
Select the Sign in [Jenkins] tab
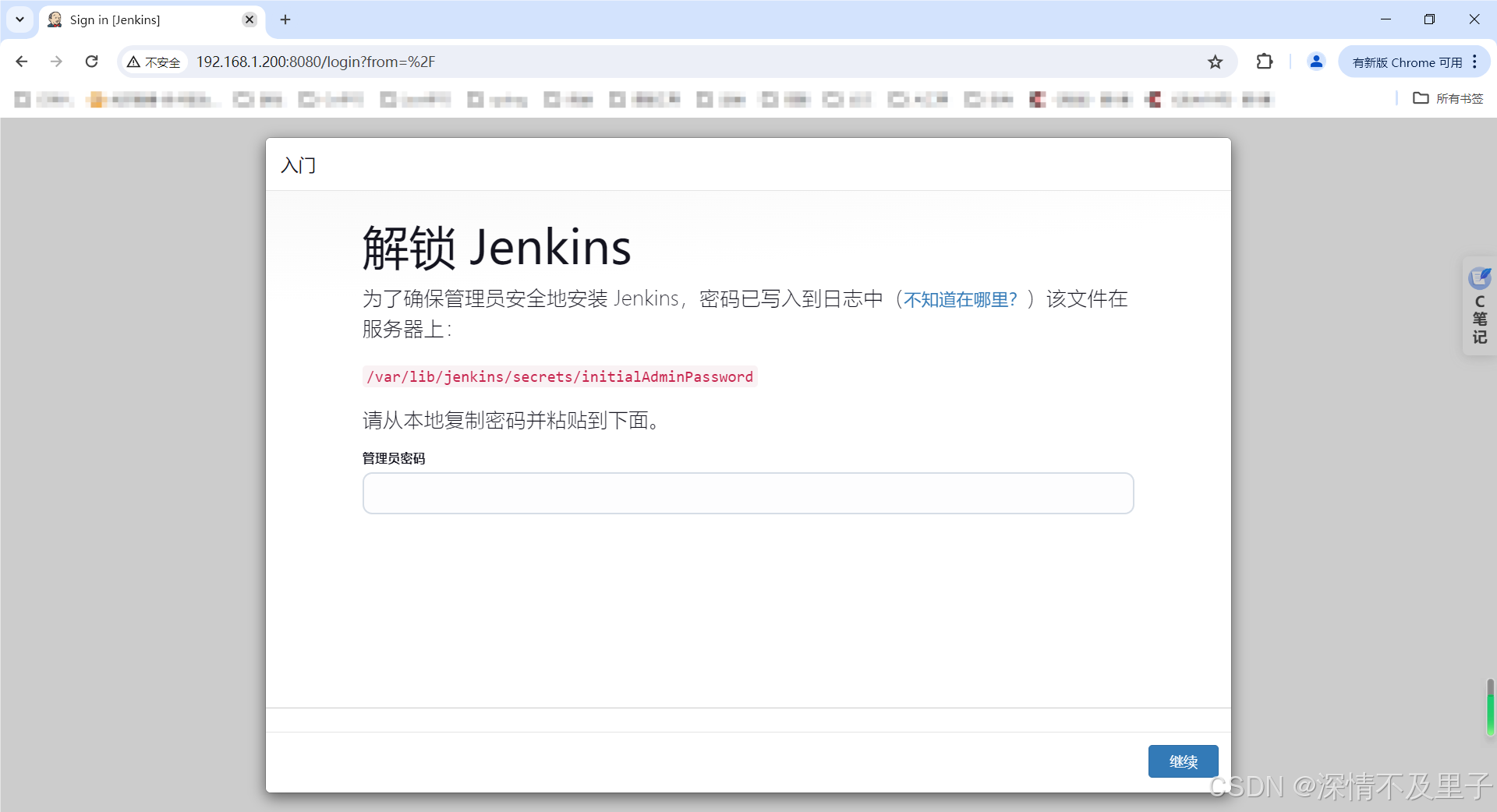pos(152,19)
